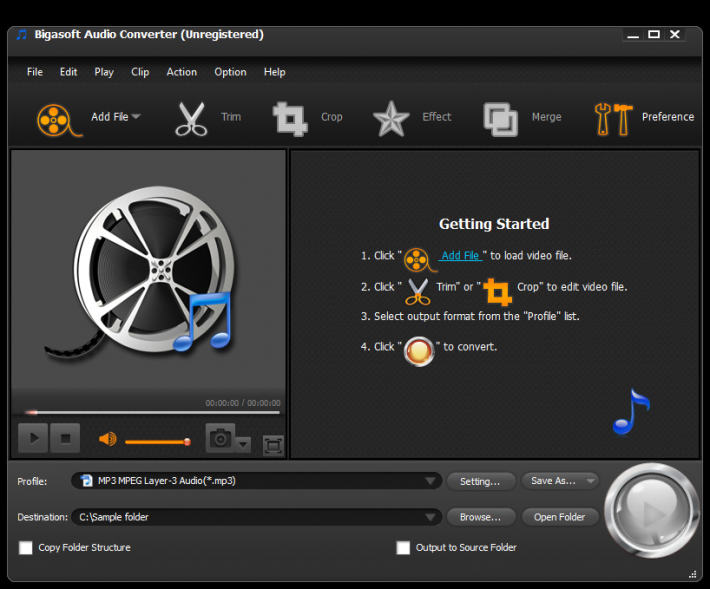Mute audio using the speaker icon

click(108, 439)
